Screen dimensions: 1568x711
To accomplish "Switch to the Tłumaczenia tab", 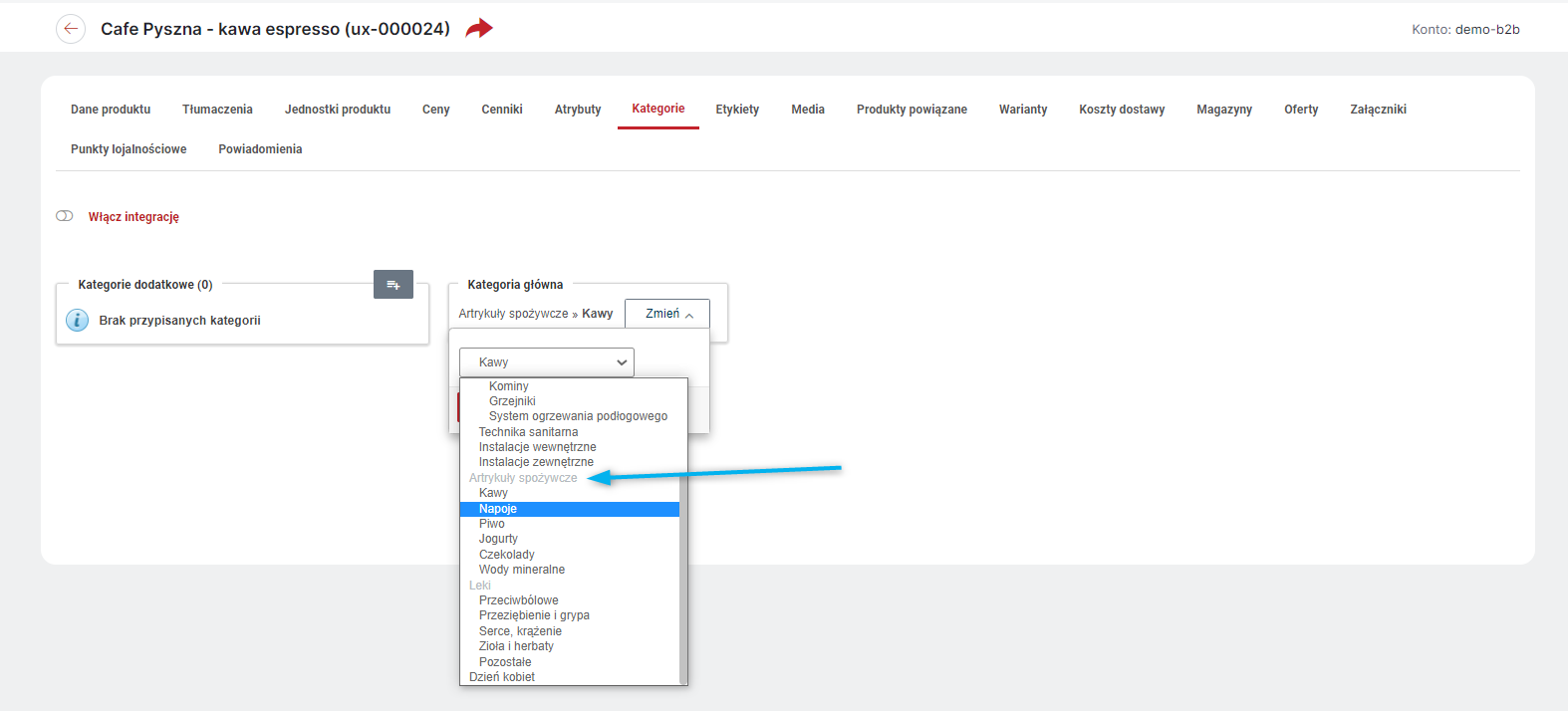I will click(217, 110).
